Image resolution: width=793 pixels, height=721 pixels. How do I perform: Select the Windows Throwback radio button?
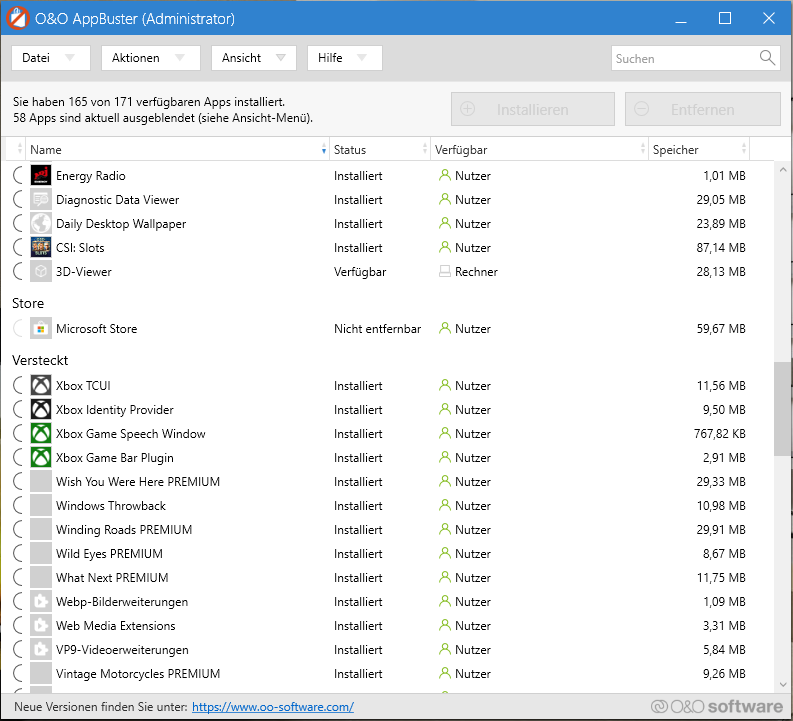click(x=18, y=506)
